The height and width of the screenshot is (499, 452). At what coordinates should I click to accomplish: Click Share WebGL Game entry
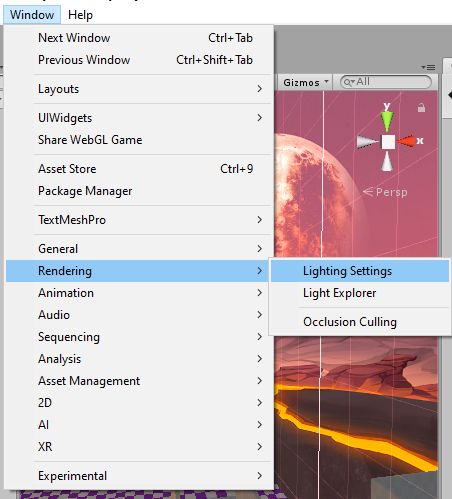139,140
